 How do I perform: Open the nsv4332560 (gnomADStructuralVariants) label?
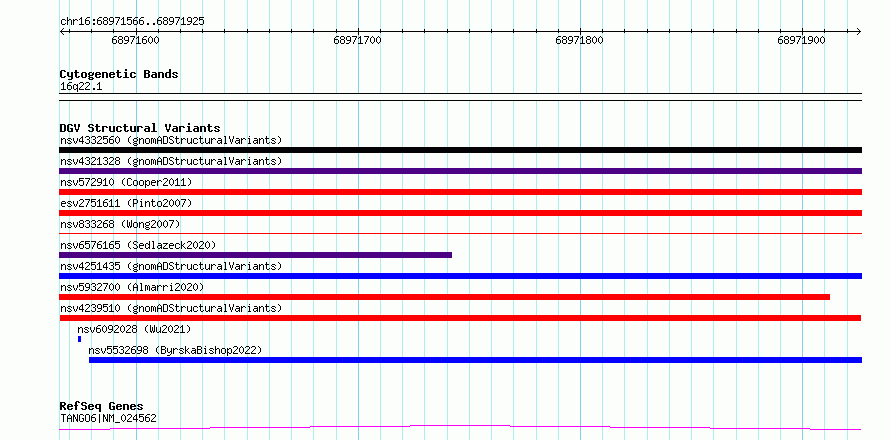coord(171,140)
